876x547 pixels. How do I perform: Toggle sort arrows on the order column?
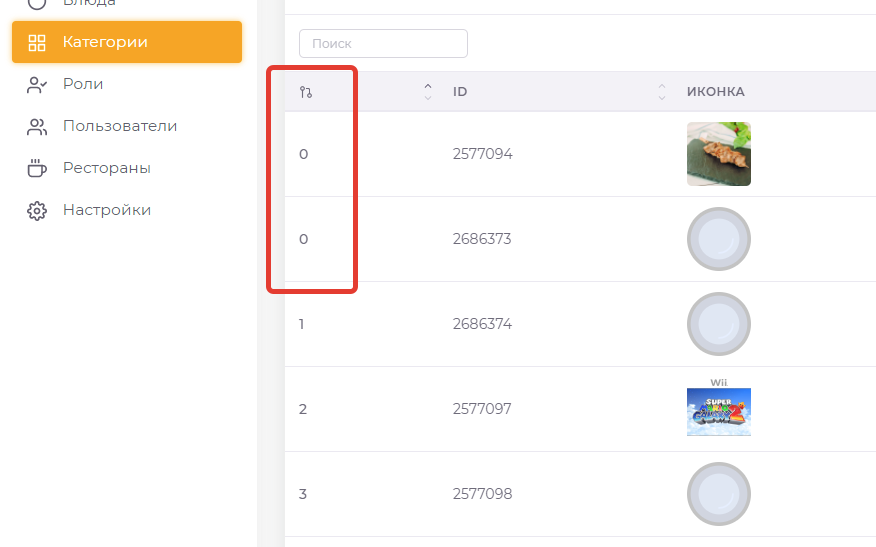[x=428, y=92]
